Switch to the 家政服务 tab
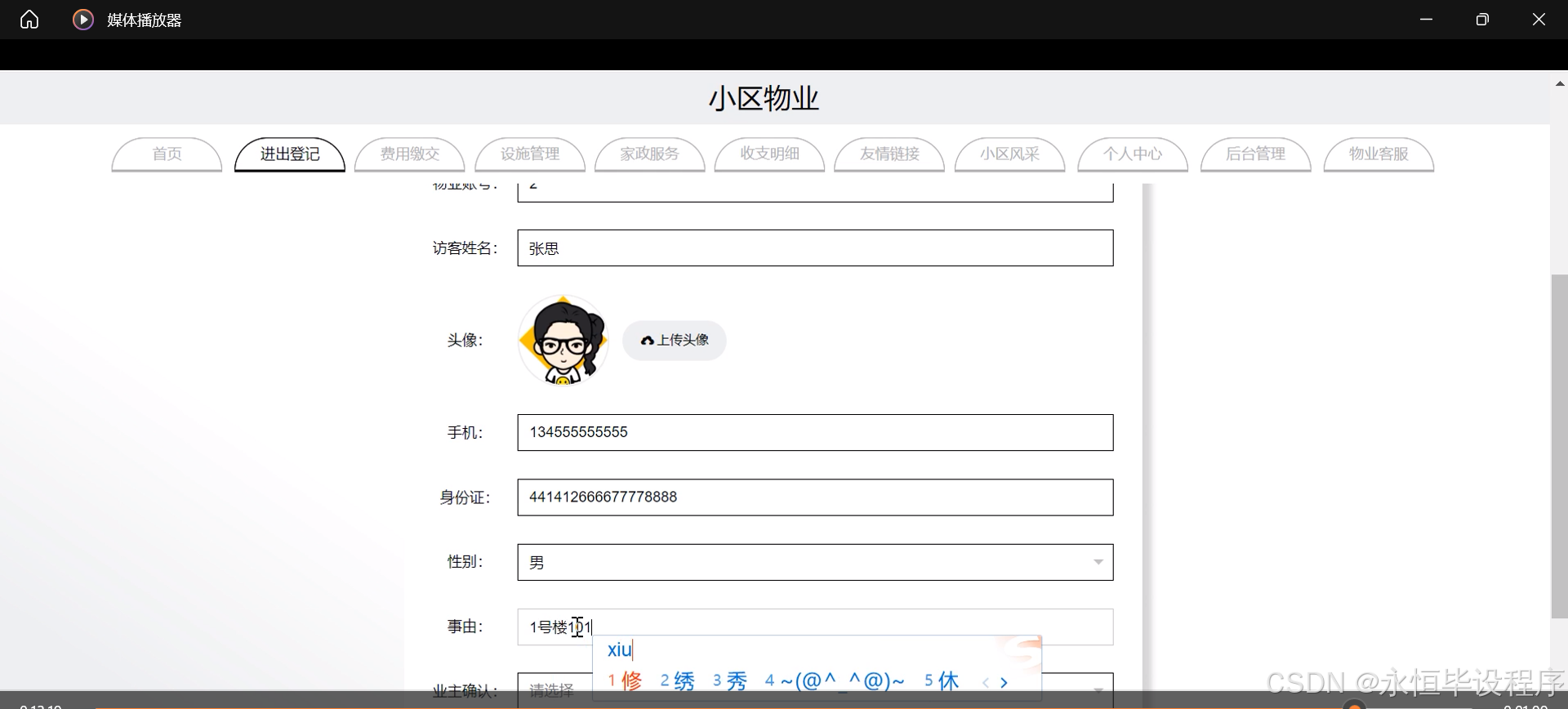Viewport: 1568px width, 709px height. click(649, 154)
